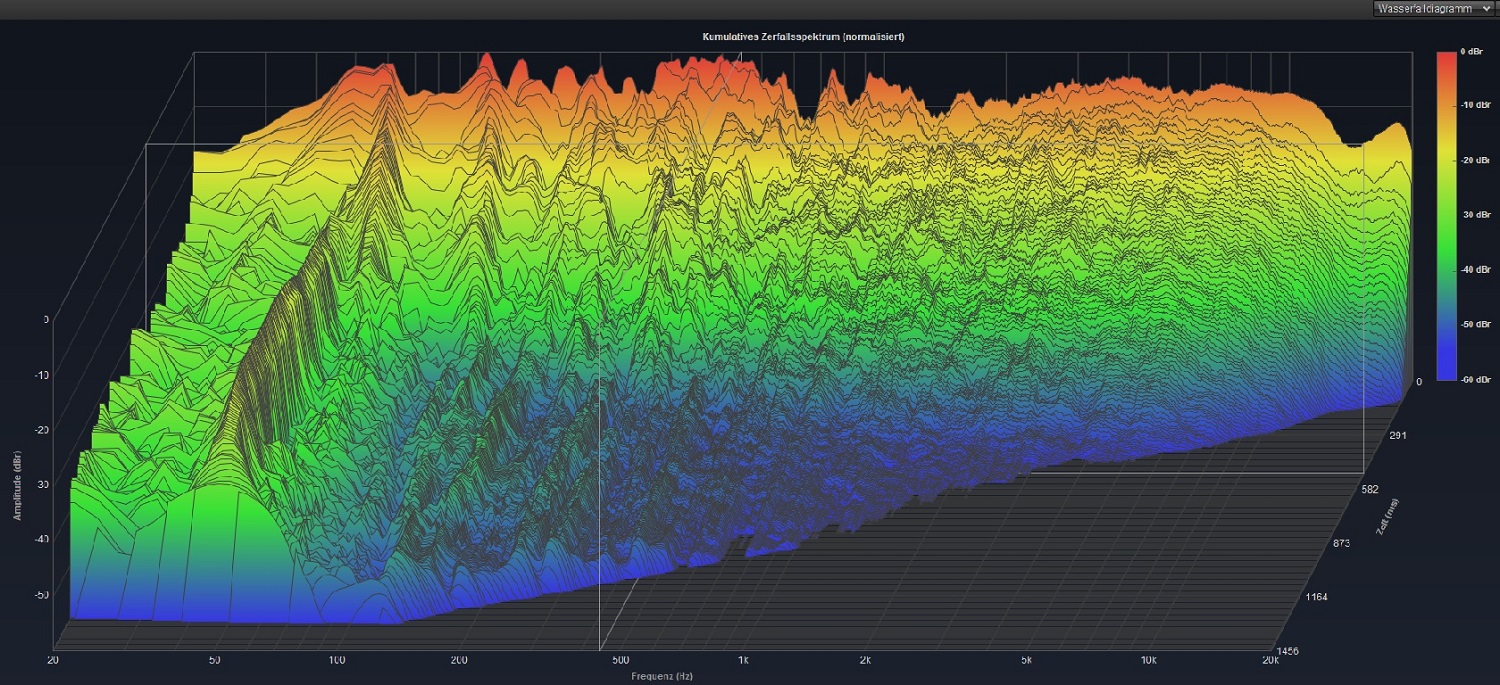Click the -50 tick on amplitude axis
Image resolution: width=1500 pixels, height=685 pixels.
(43, 595)
